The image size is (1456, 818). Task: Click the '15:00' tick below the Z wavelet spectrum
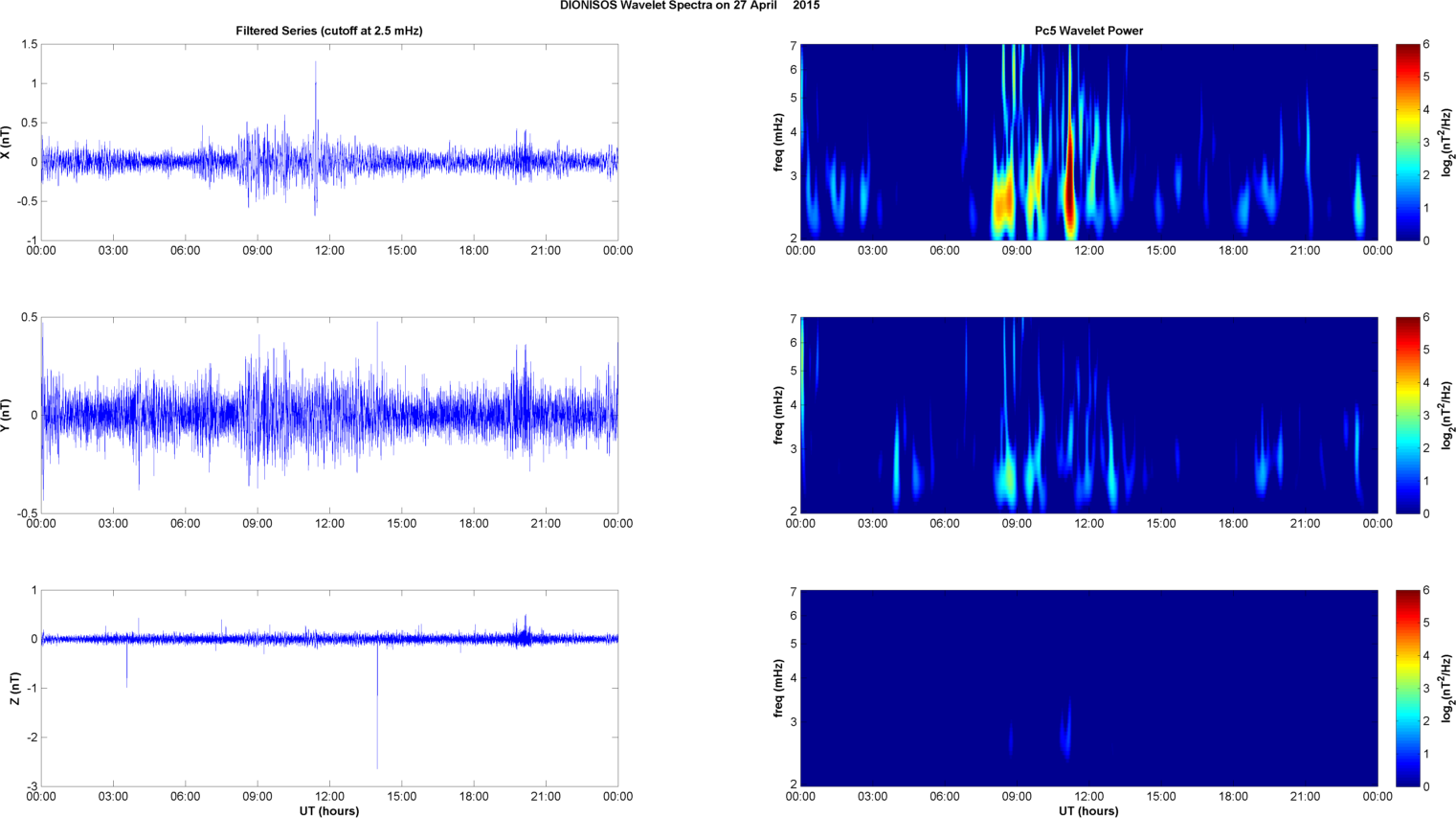pos(1161,797)
